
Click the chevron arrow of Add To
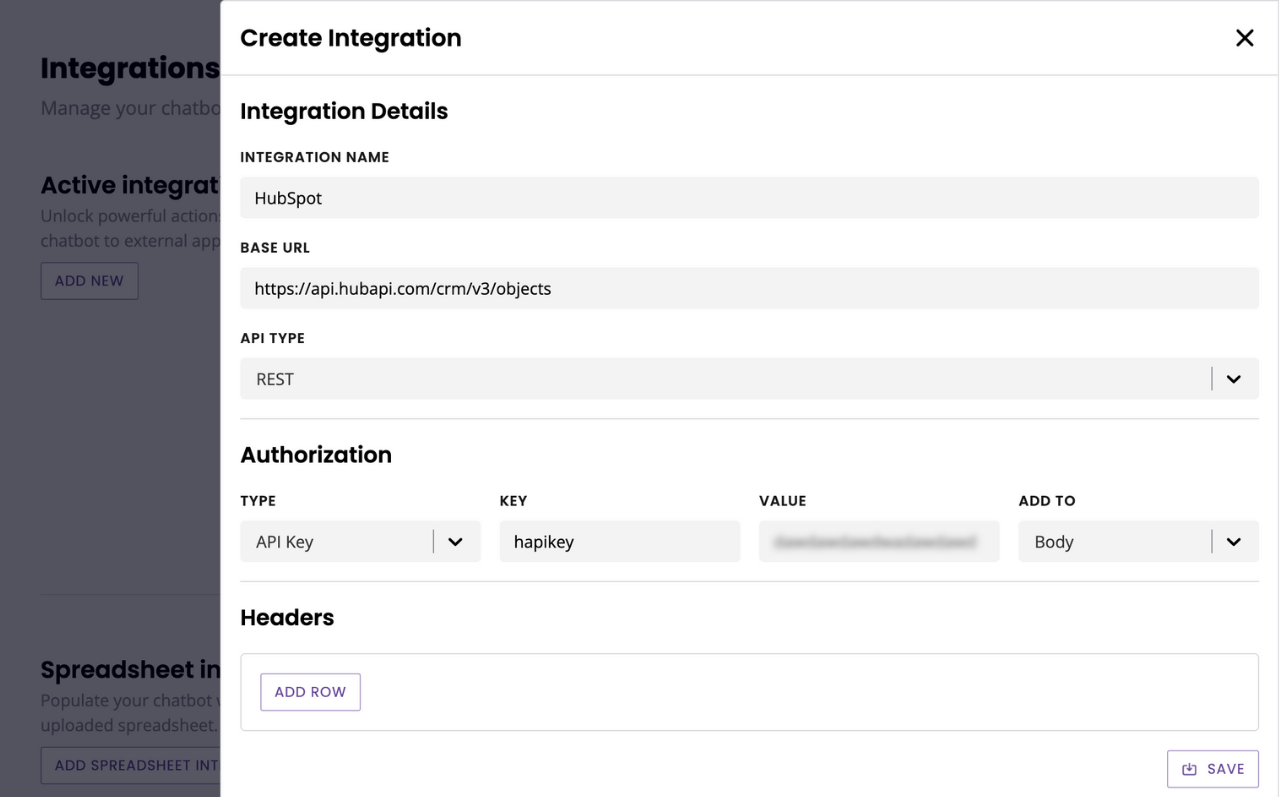[x=1234, y=542]
